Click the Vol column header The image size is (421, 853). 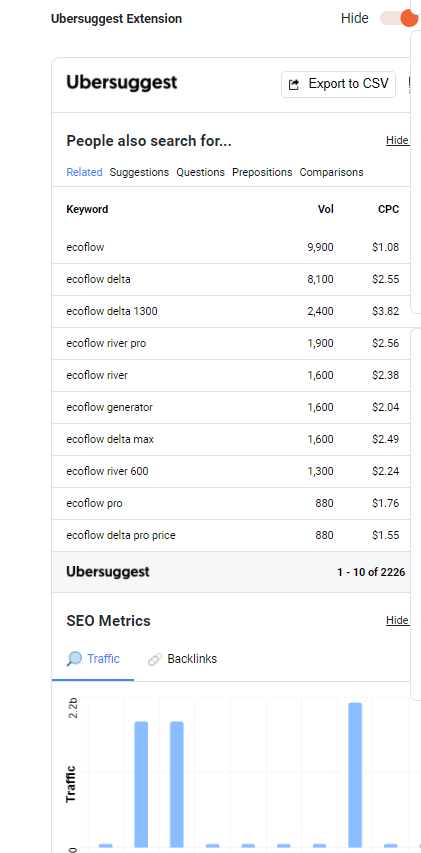tap(326, 209)
